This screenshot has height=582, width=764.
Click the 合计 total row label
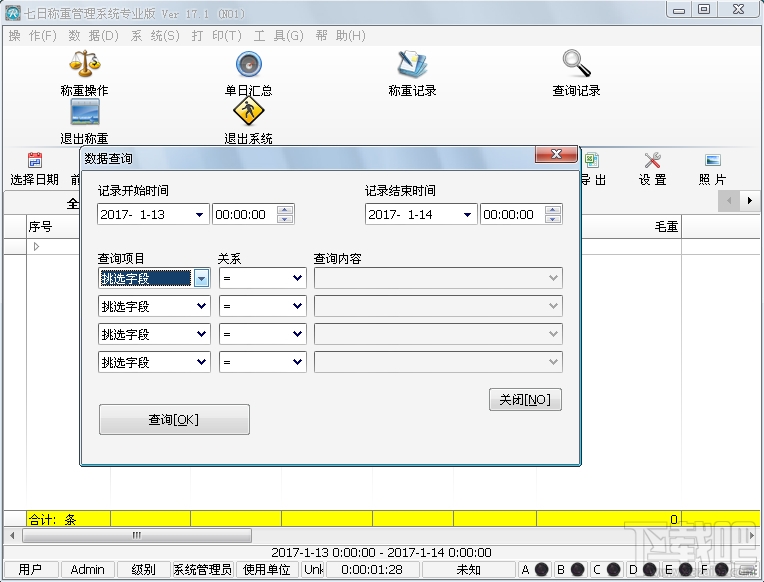(53, 519)
